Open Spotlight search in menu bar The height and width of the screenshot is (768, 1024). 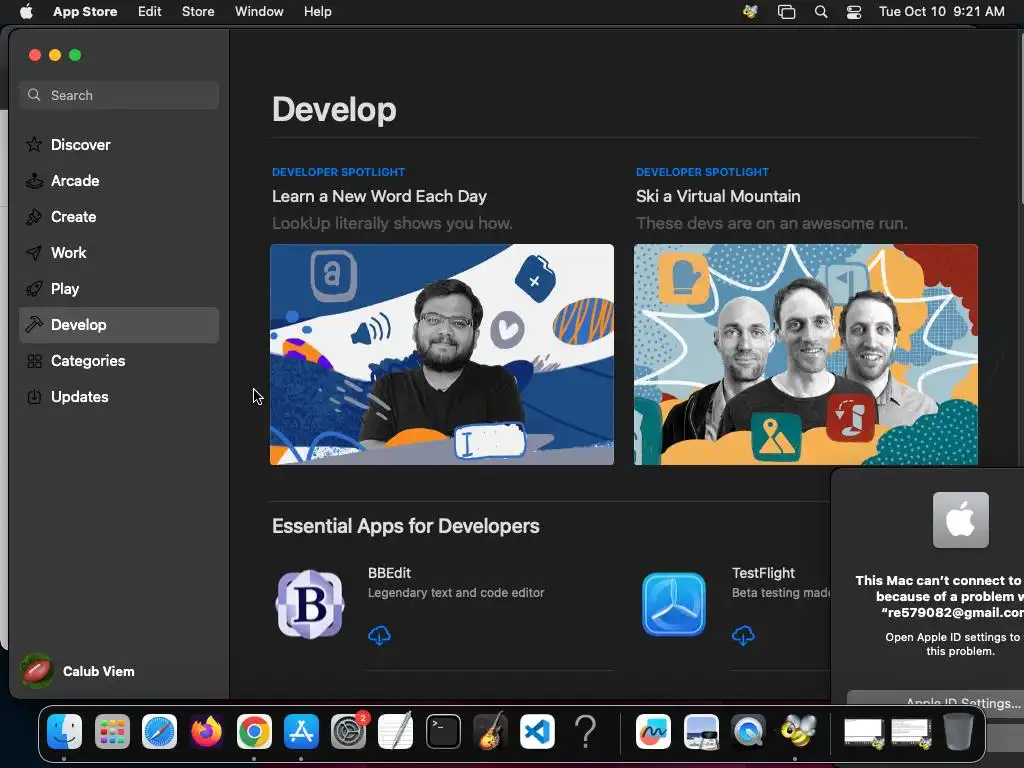[x=821, y=12]
